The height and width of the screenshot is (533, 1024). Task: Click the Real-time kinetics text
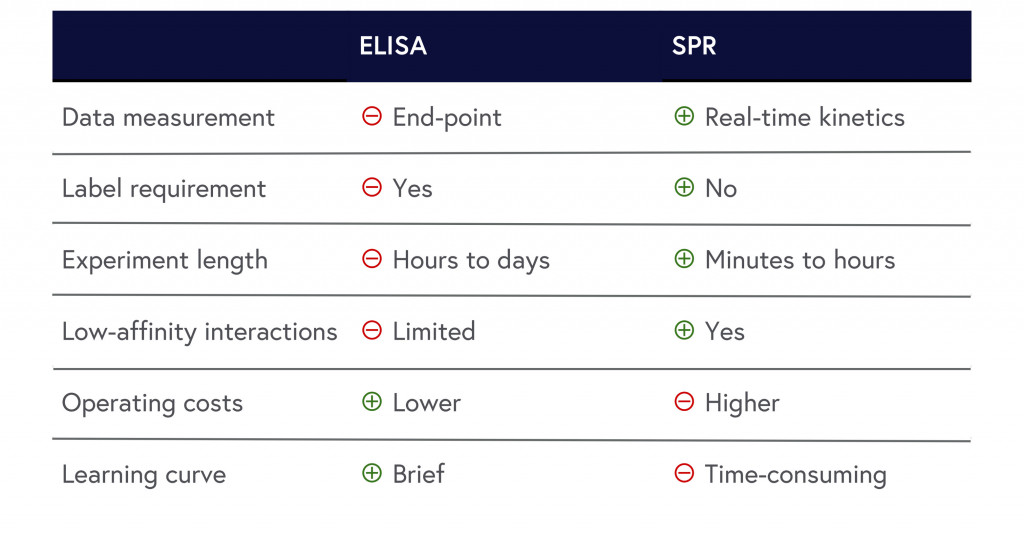coord(805,118)
